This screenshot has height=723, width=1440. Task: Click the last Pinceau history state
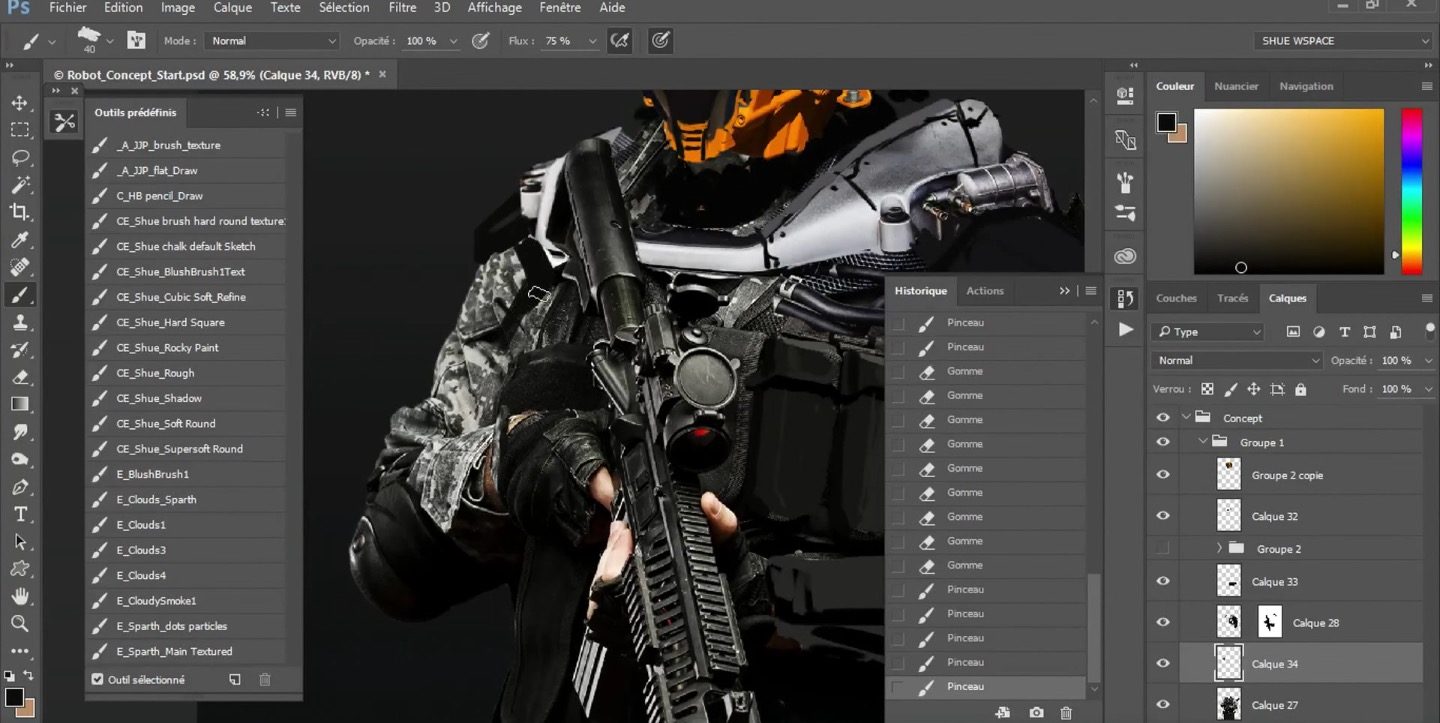(x=987, y=686)
